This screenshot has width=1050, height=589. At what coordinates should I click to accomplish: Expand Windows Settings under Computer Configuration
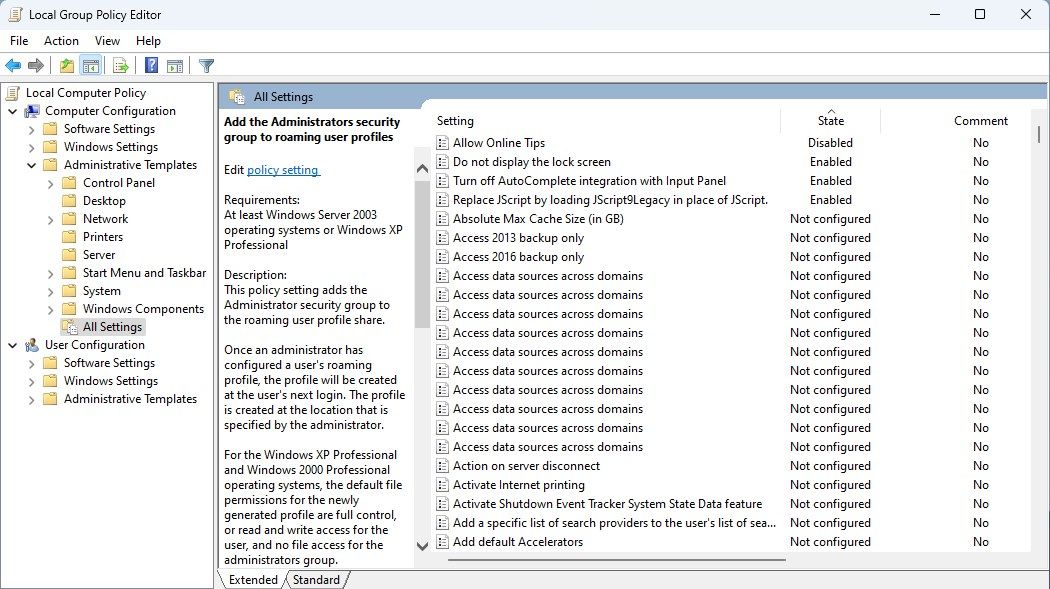pyautogui.click(x=31, y=147)
